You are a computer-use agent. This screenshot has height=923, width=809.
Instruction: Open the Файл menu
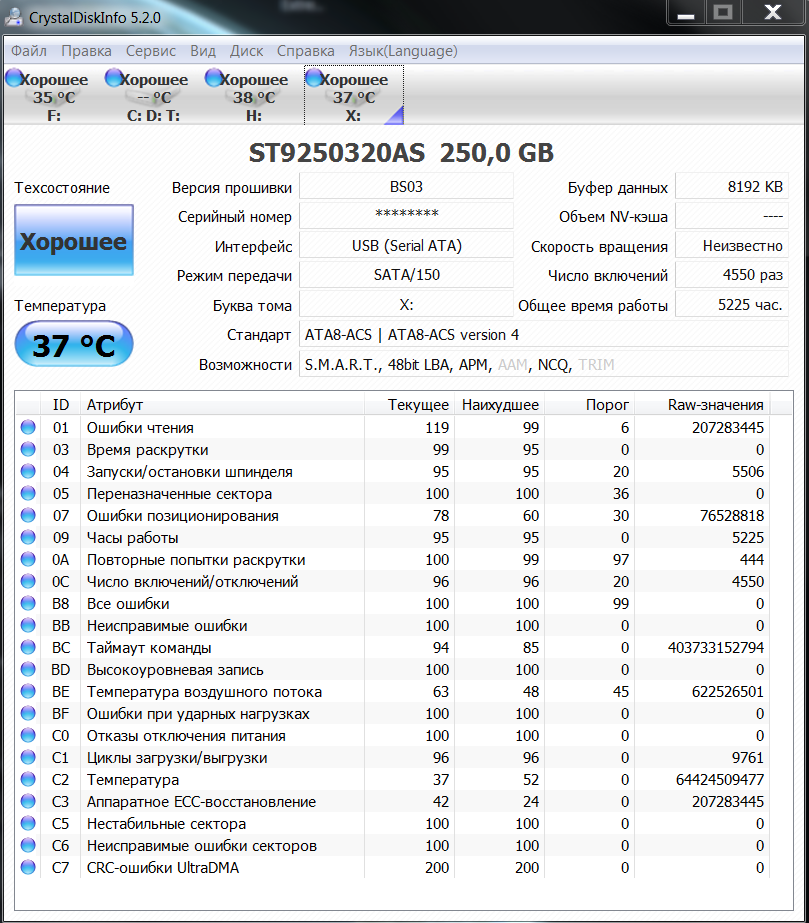click(x=29, y=51)
